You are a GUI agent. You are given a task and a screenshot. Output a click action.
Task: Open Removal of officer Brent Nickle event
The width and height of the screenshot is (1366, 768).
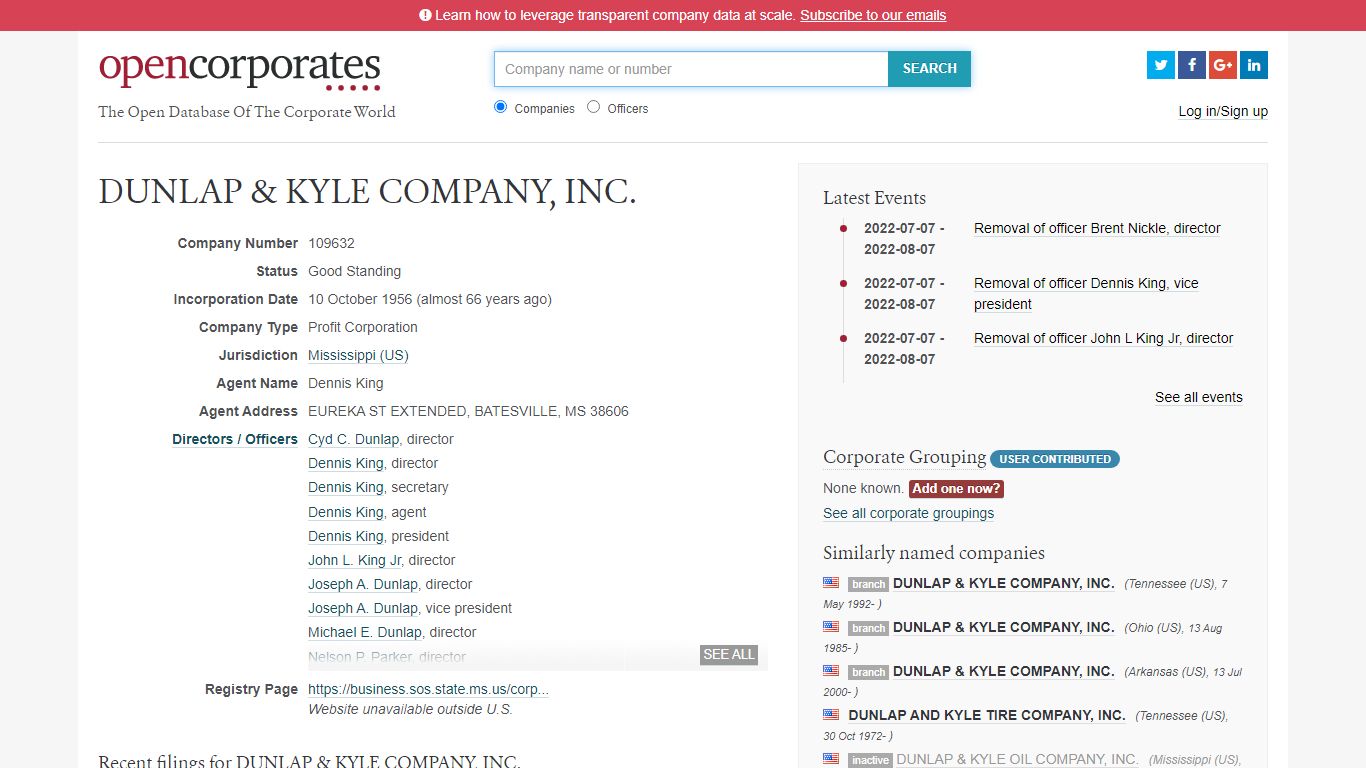pos(1097,228)
